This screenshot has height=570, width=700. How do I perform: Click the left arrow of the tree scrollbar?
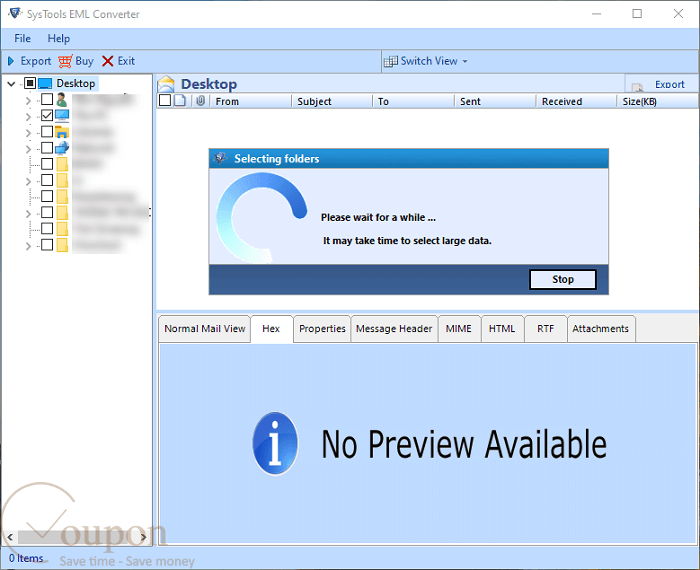10,537
